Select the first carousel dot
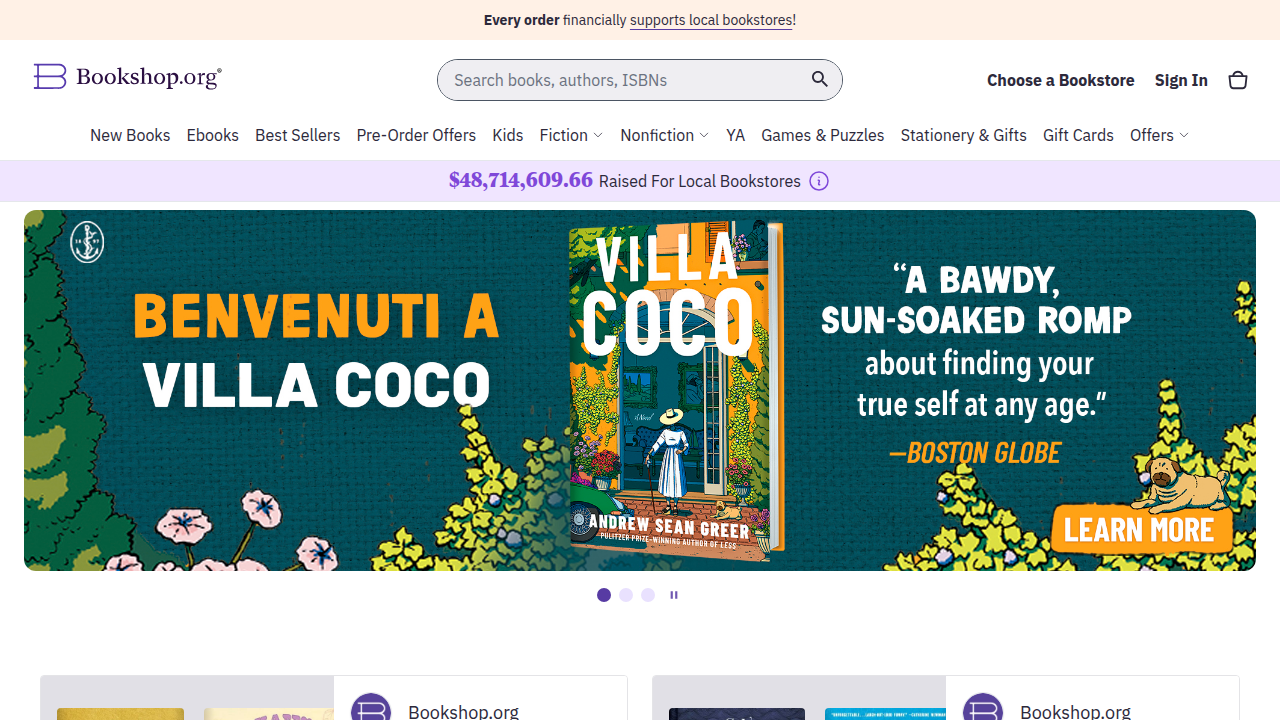This screenshot has height=720, width=1280. [604, 595]
